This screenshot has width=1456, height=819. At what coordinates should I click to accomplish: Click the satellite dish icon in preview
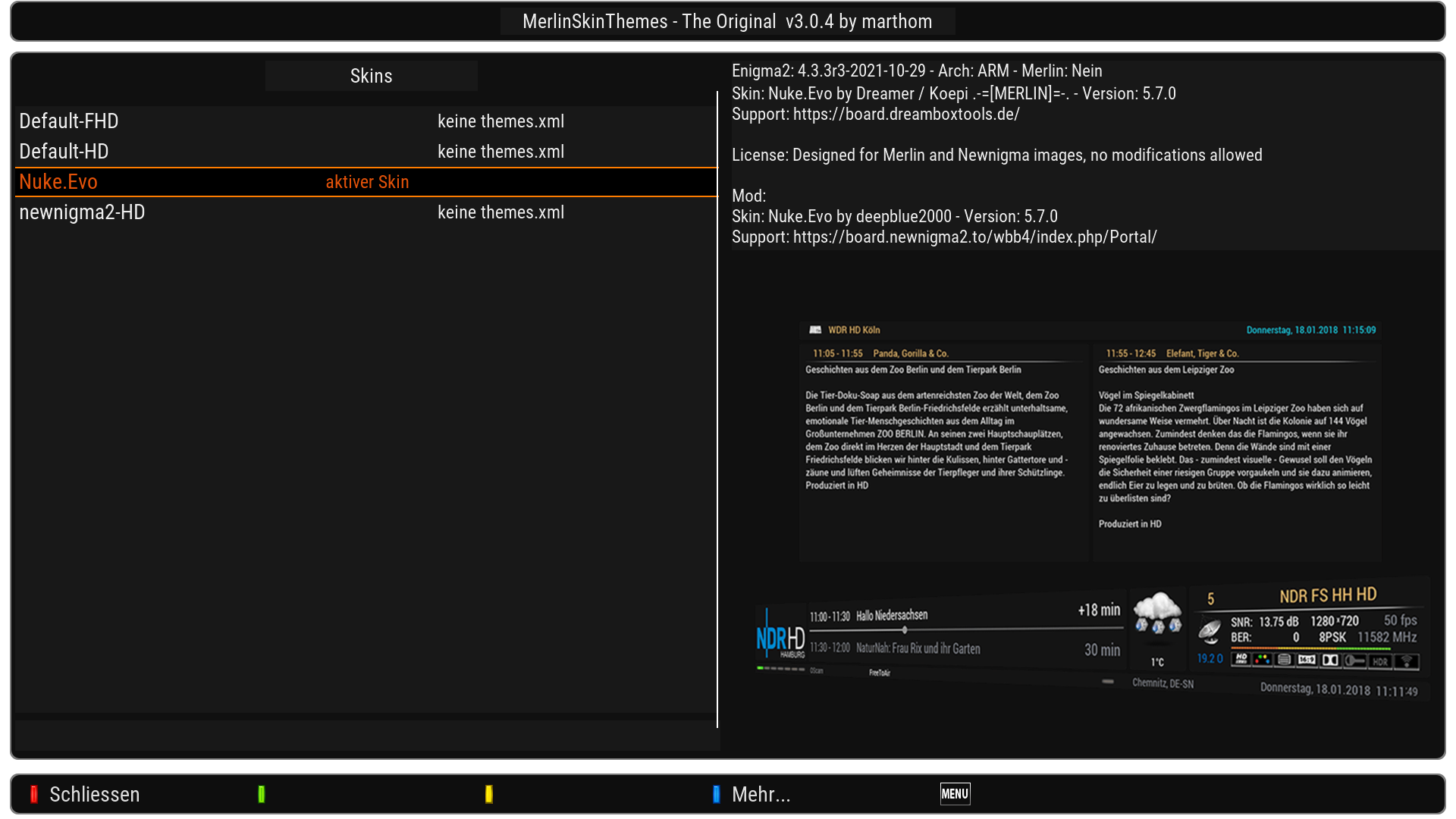pyautogui.click(x=1210, y=631)
